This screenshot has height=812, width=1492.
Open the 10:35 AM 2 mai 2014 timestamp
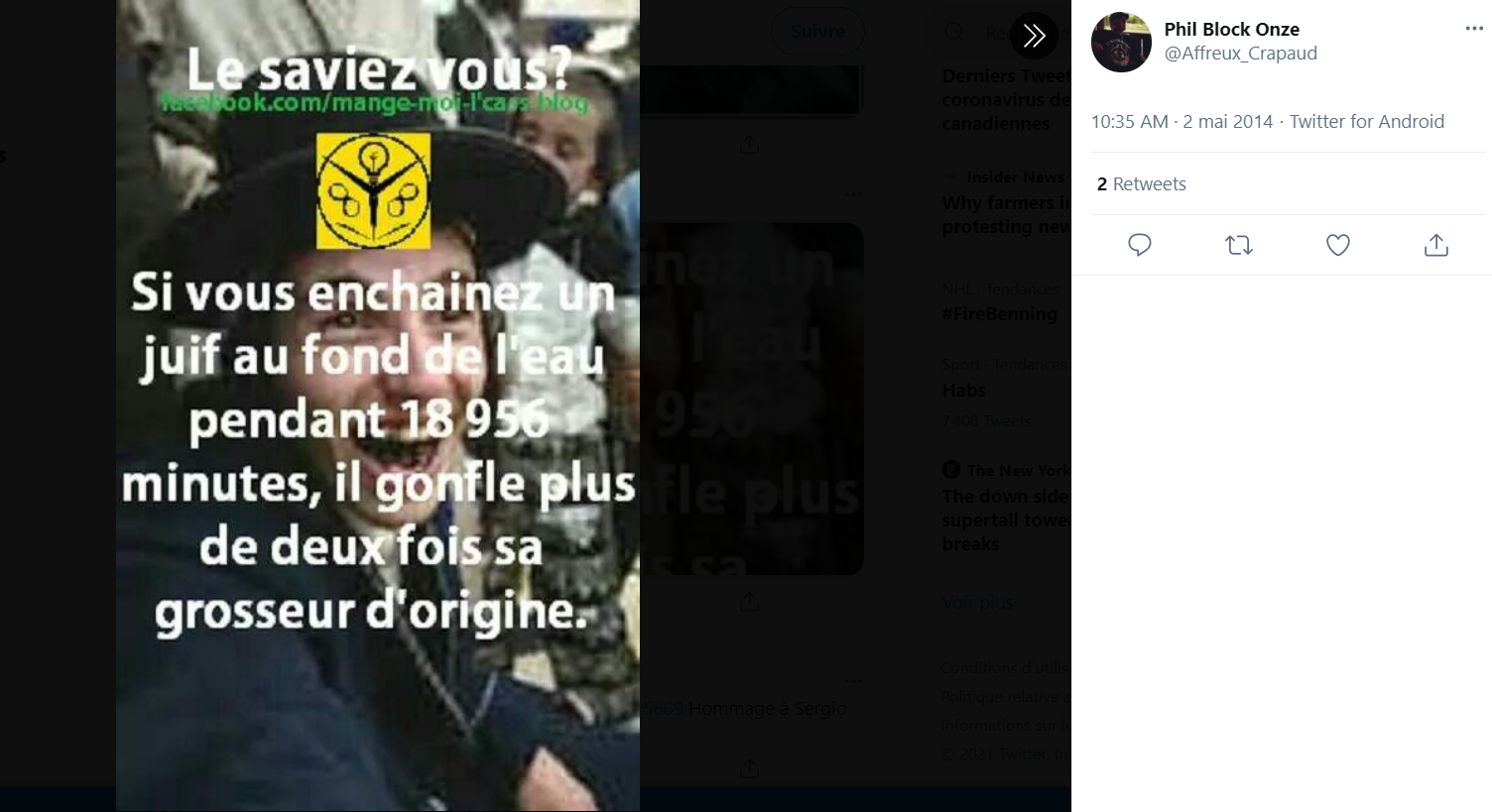click(x=1181, y=122)
